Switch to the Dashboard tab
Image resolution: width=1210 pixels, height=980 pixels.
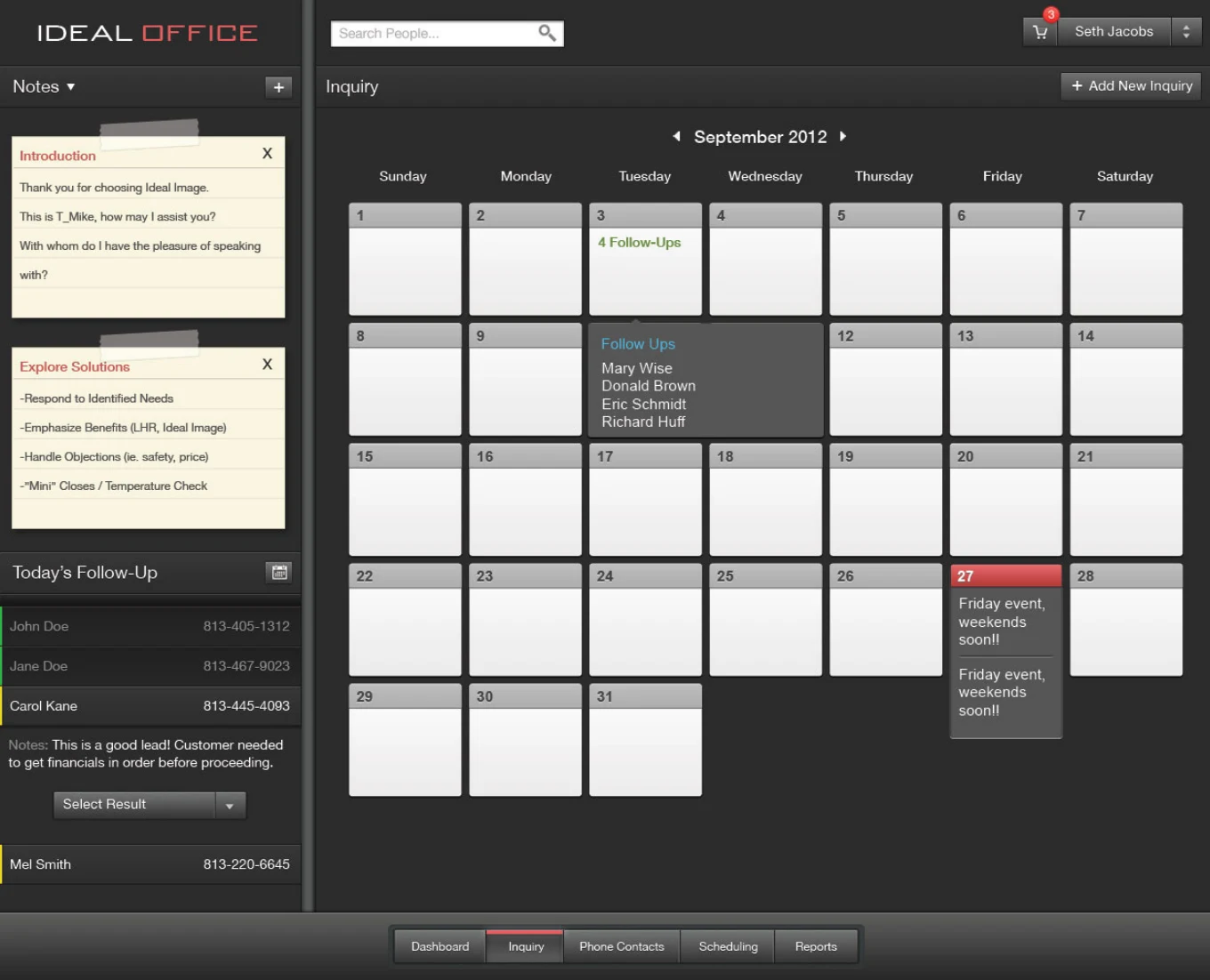click(x=440, y=946)
